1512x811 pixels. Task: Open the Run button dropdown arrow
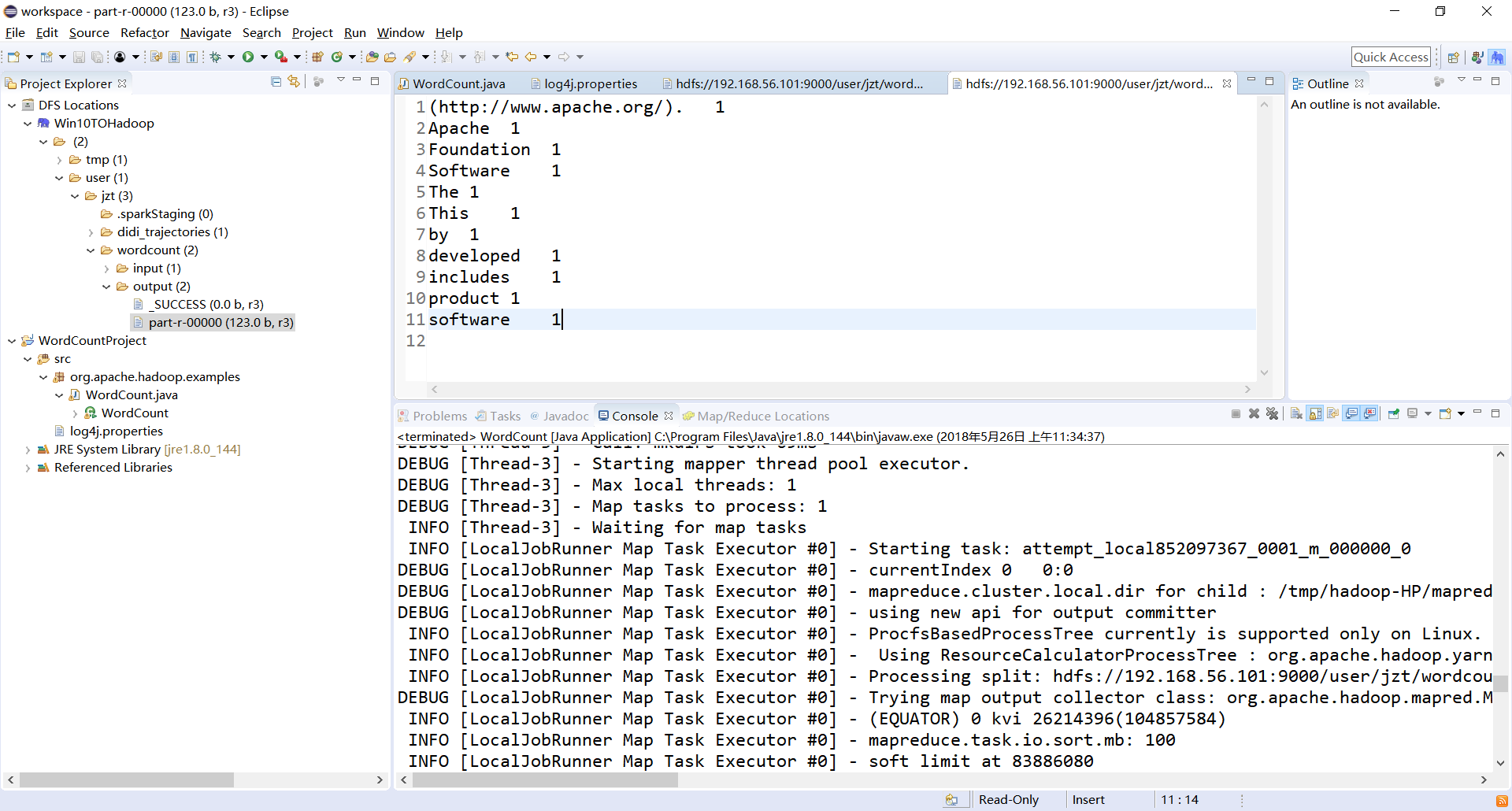pyautogui.click(x=264, y=57)
